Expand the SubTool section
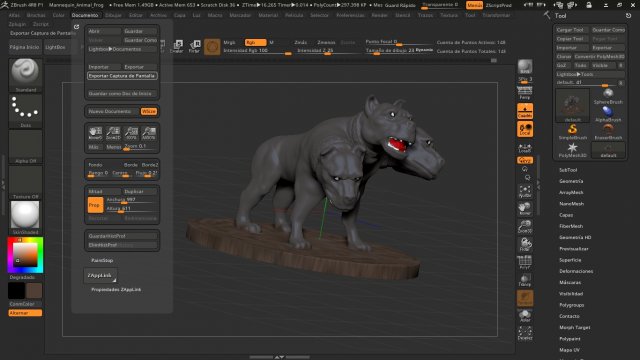Image resolution: width=640 pixels, height=360 pixels. click(568, 170)
